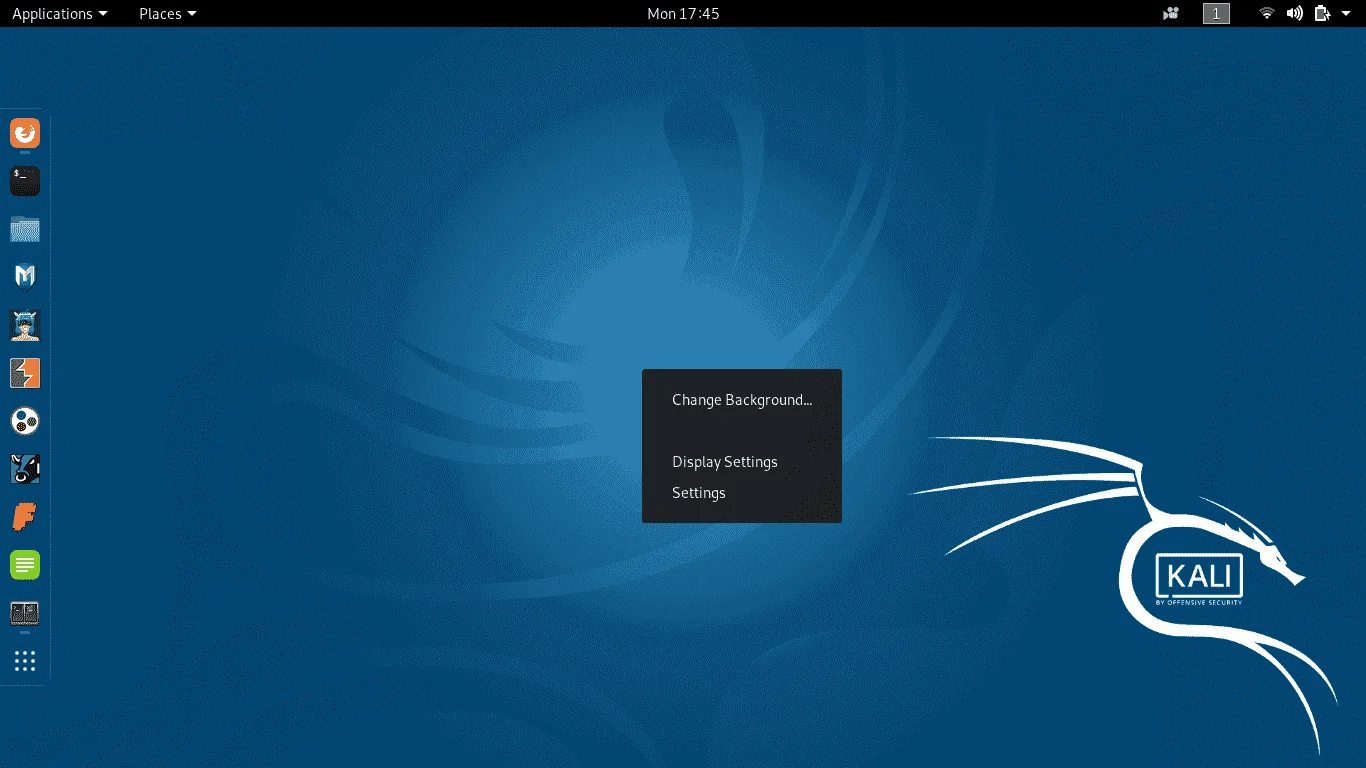Open the round spotted-circle dock icon

25,421
